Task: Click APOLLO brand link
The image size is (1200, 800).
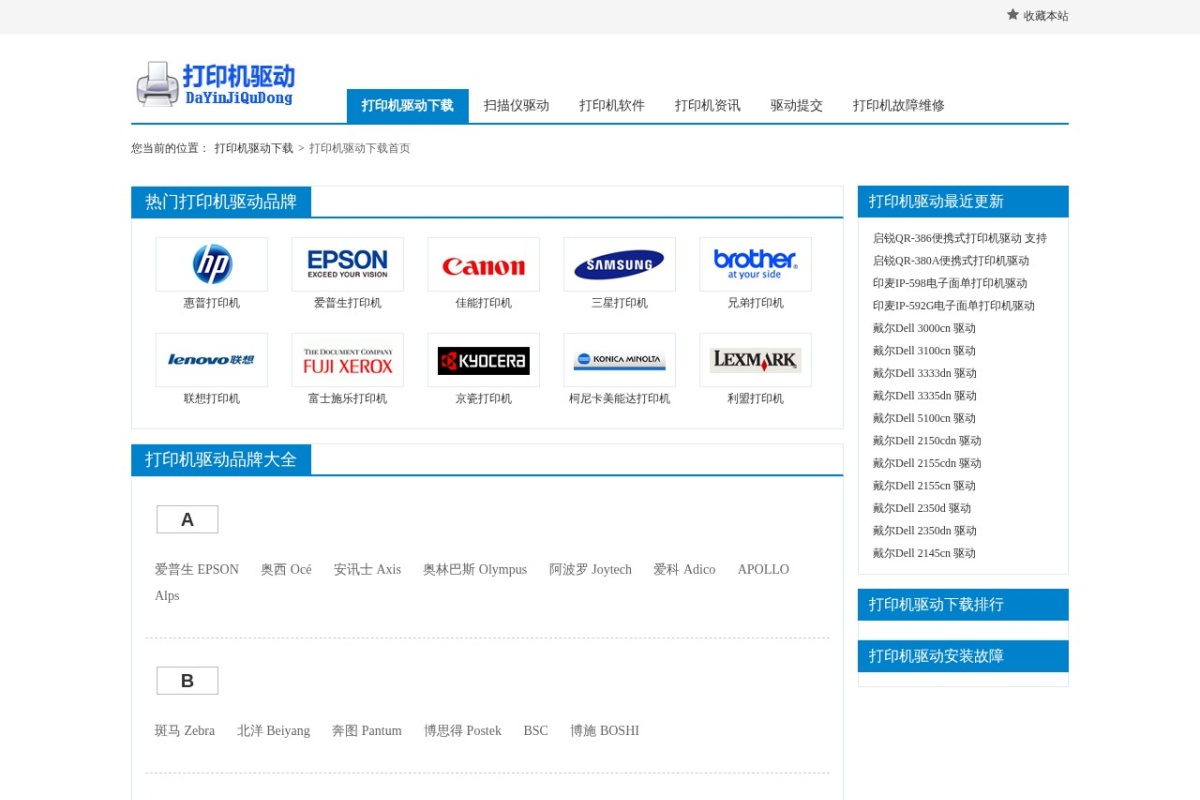Action: click(763, 570)
